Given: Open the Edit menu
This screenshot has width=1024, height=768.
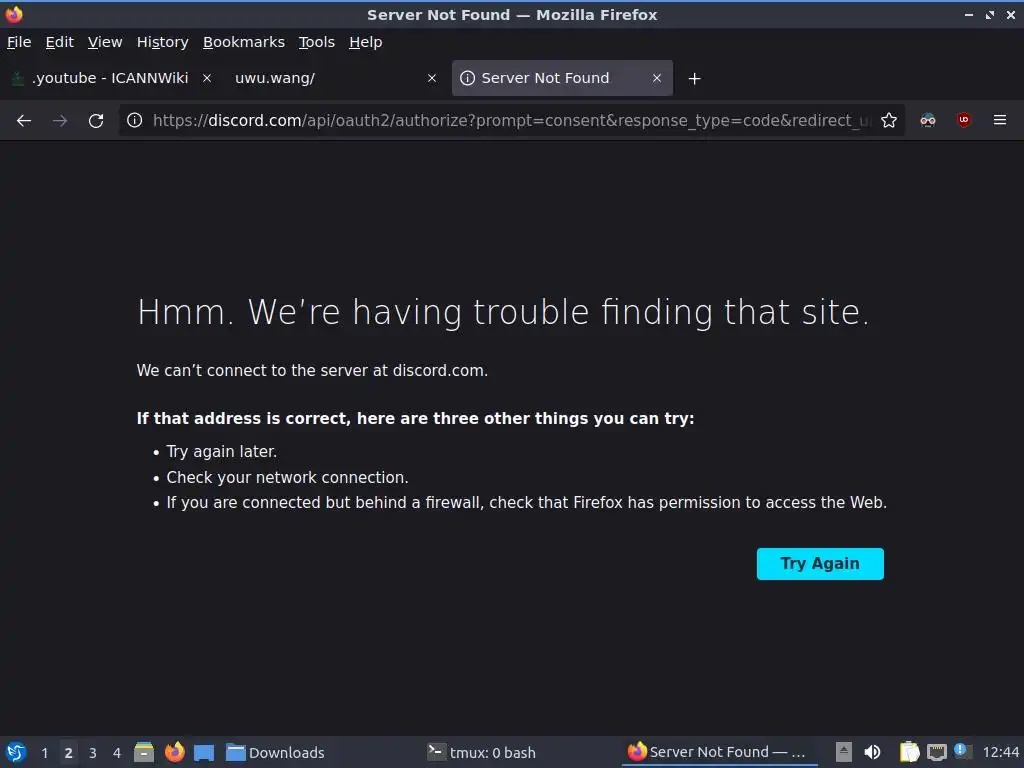Looking at the screenshot, I should 59,42.
